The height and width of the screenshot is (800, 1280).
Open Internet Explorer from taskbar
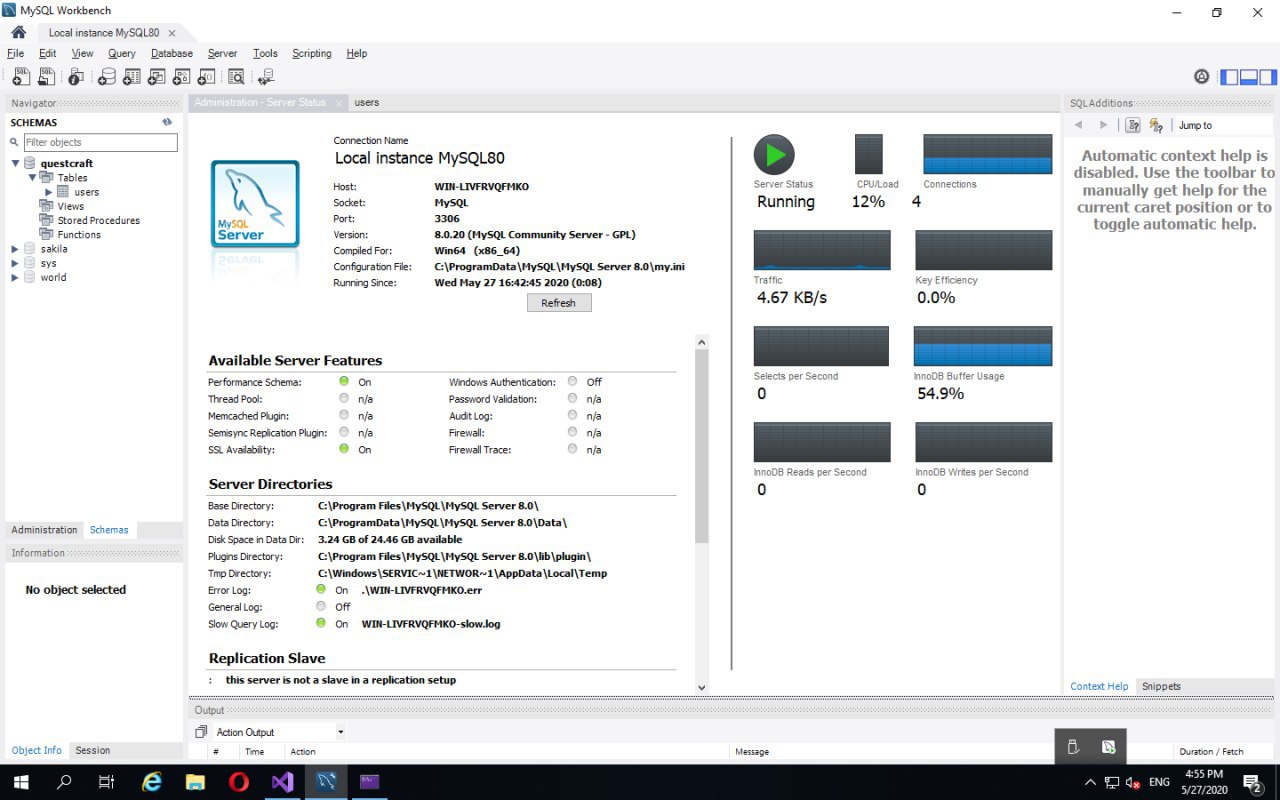point(152,781)
